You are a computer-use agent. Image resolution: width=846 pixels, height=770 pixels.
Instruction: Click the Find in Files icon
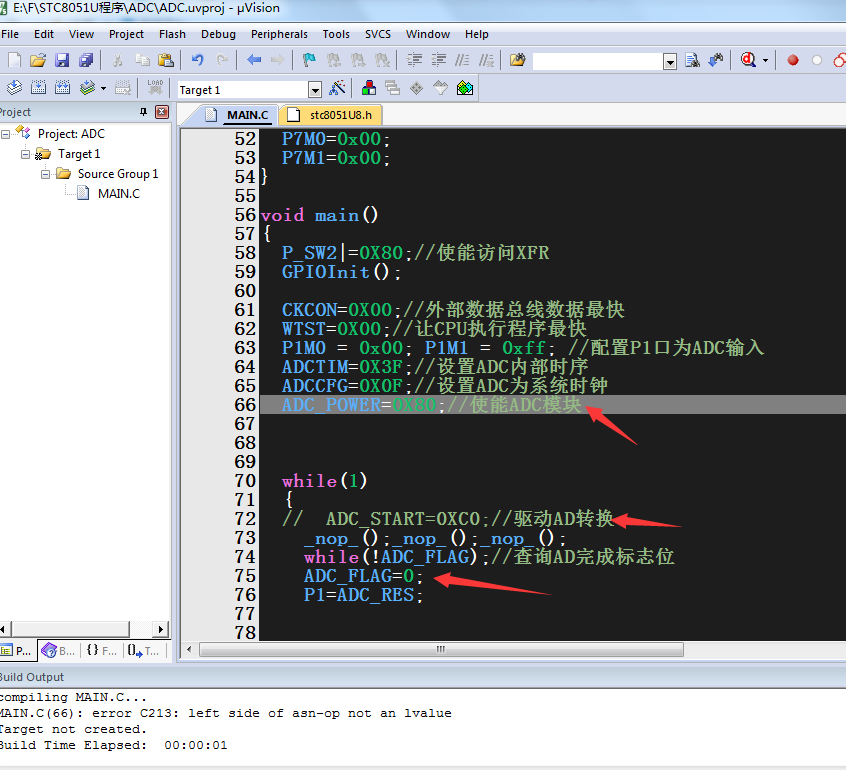[517, 60]
